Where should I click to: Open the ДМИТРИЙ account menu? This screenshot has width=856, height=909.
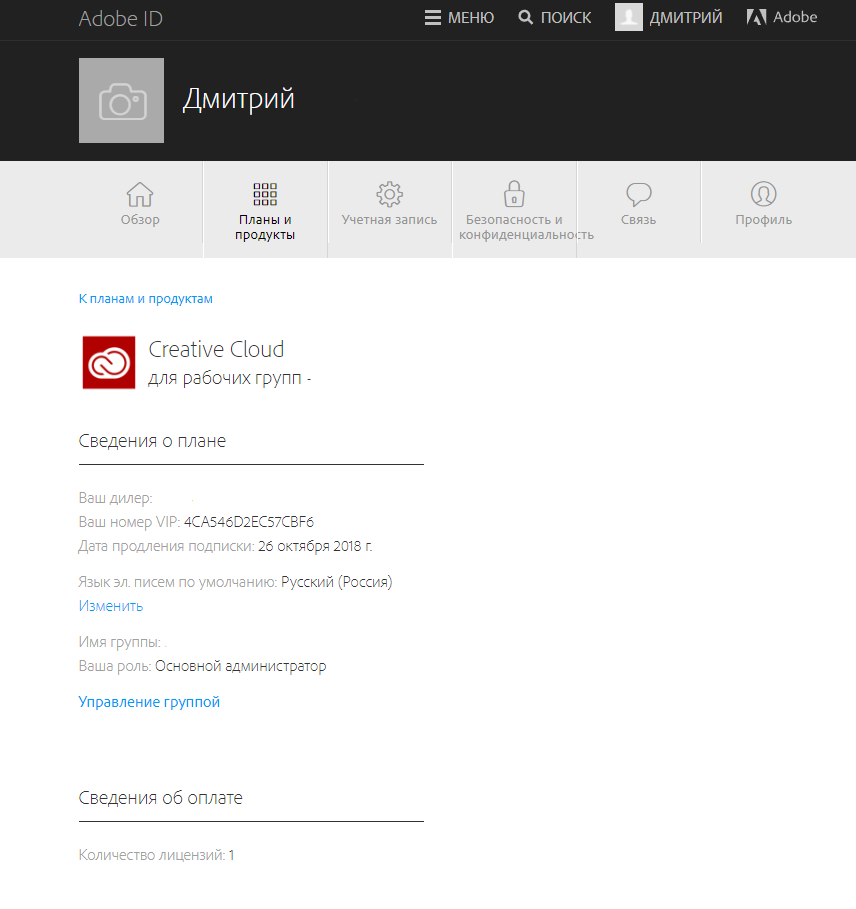[686, 18]
